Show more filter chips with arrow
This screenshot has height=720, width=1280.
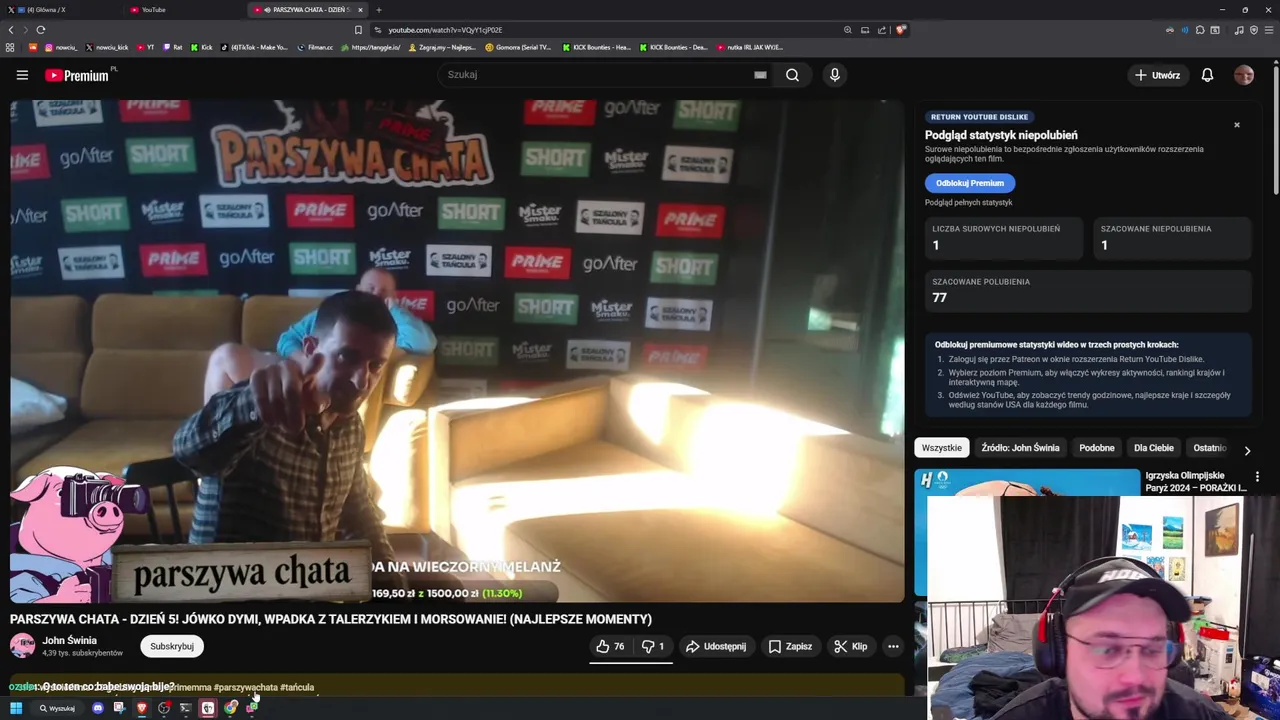(1247, 450)
